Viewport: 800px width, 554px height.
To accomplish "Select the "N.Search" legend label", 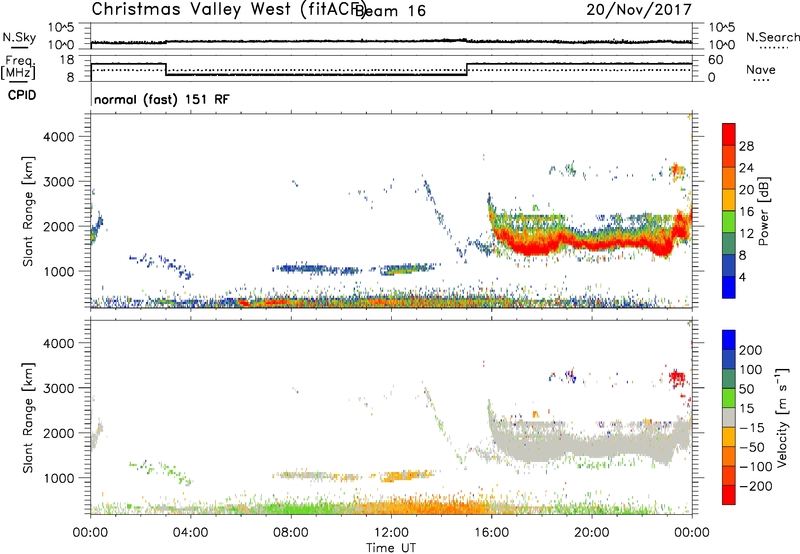I will pos(772,37).
